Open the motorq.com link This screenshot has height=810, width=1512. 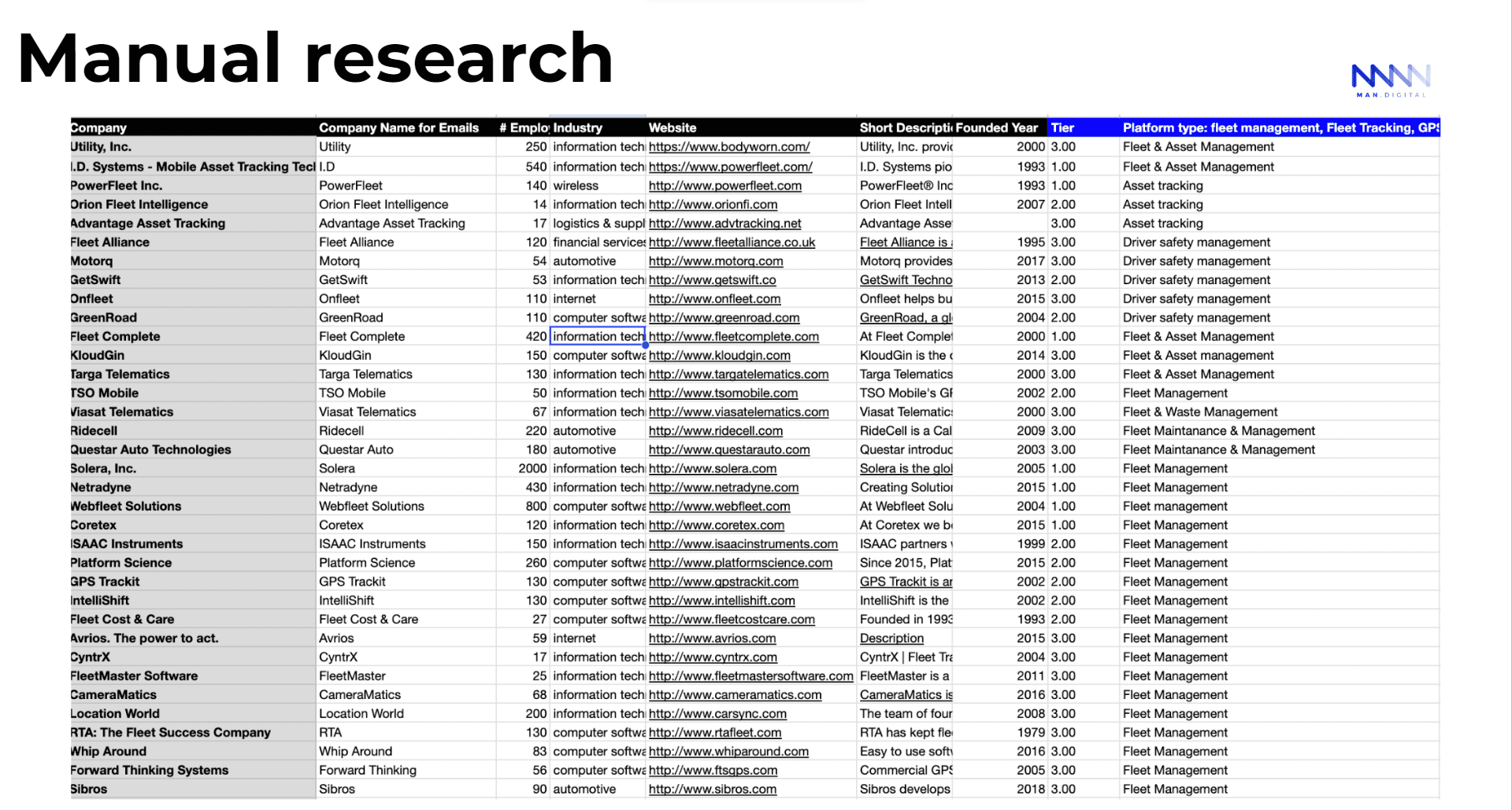coord(716,261)
